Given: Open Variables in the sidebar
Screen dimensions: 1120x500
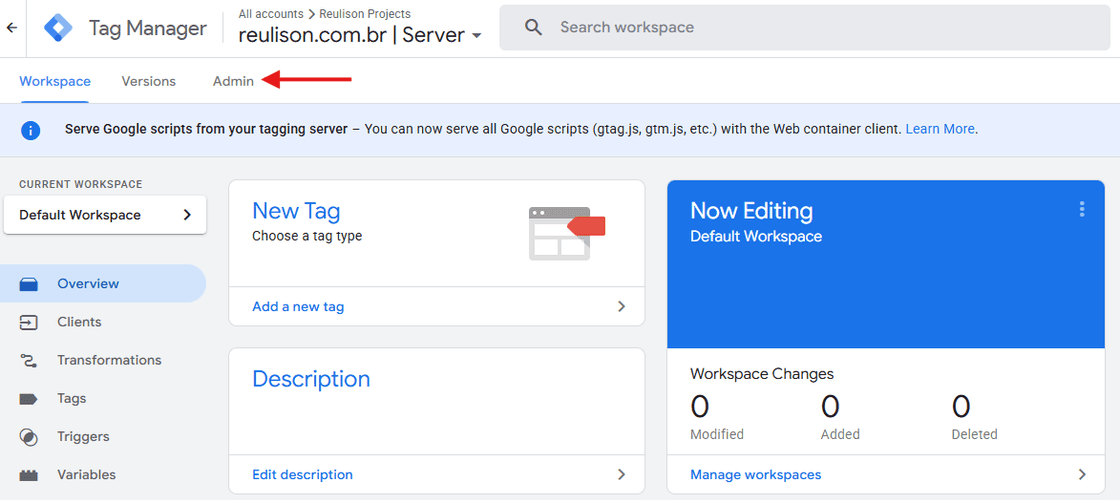Looking at the screenshot, I should [103, 475].
